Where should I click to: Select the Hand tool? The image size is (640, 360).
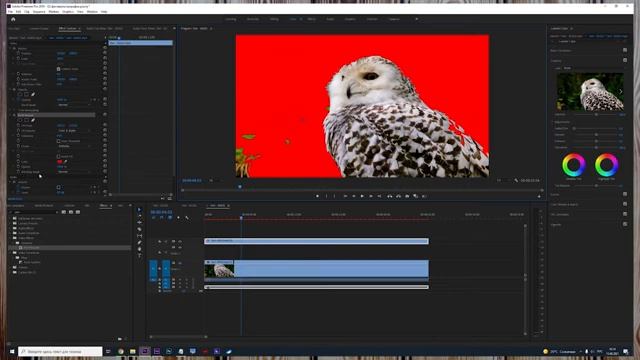point(140,249)
